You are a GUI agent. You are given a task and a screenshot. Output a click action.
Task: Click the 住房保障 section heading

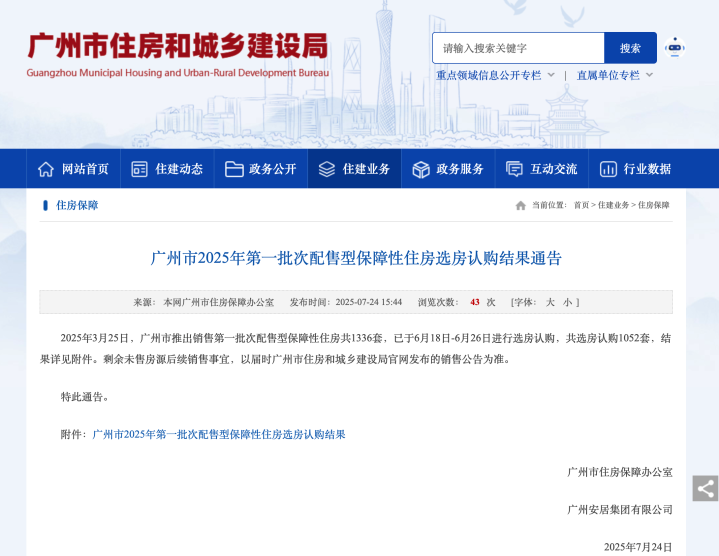point(77,205)
